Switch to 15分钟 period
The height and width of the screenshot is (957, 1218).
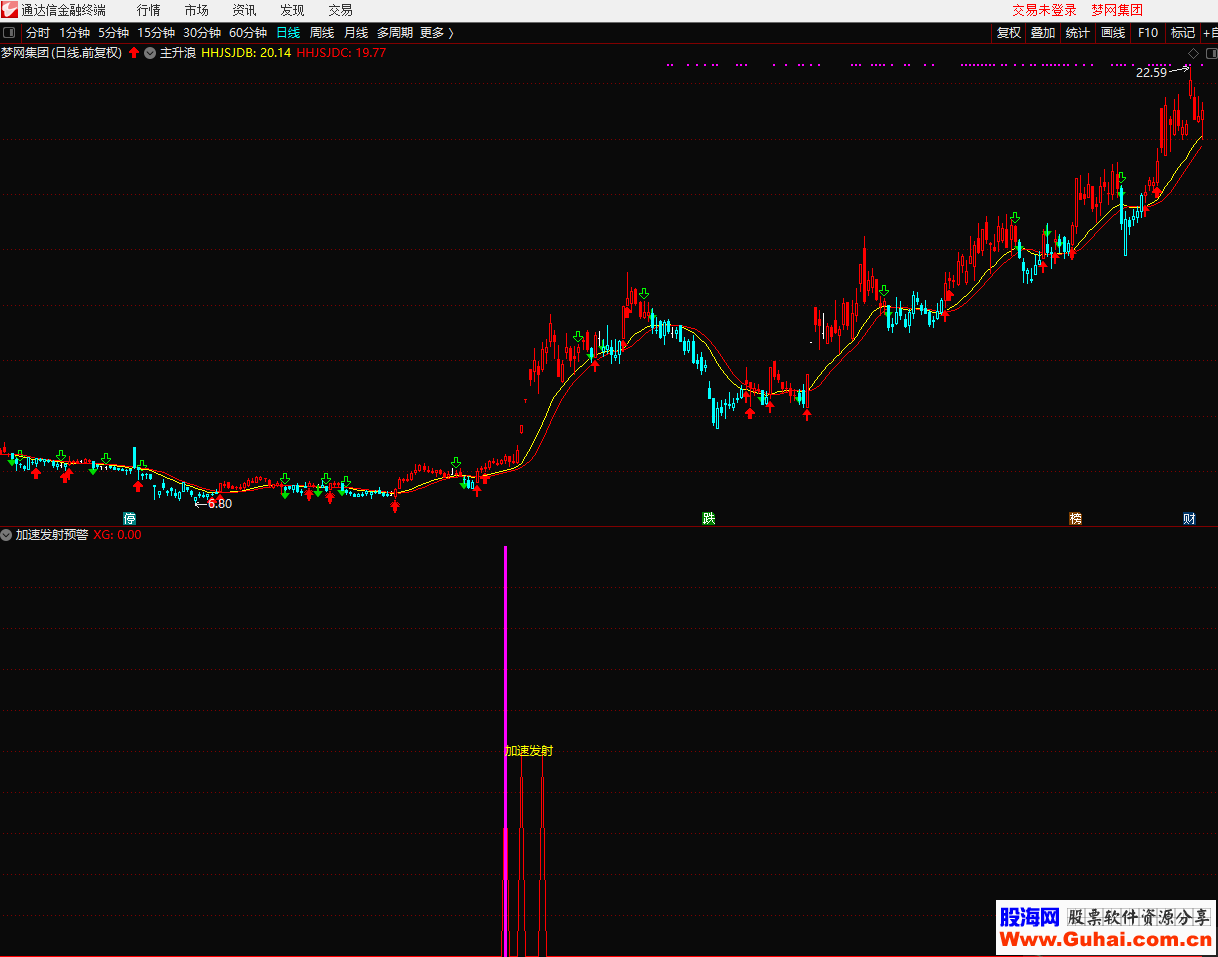tap(156, 33)
